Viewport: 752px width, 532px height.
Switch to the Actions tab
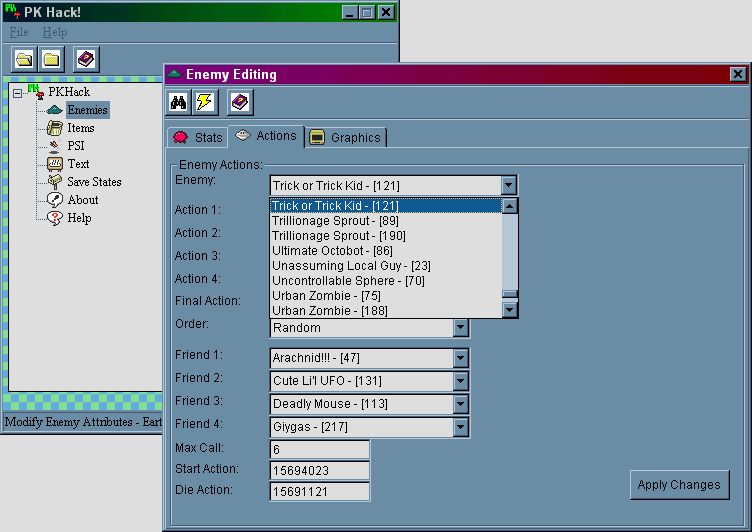click(267, 136)
